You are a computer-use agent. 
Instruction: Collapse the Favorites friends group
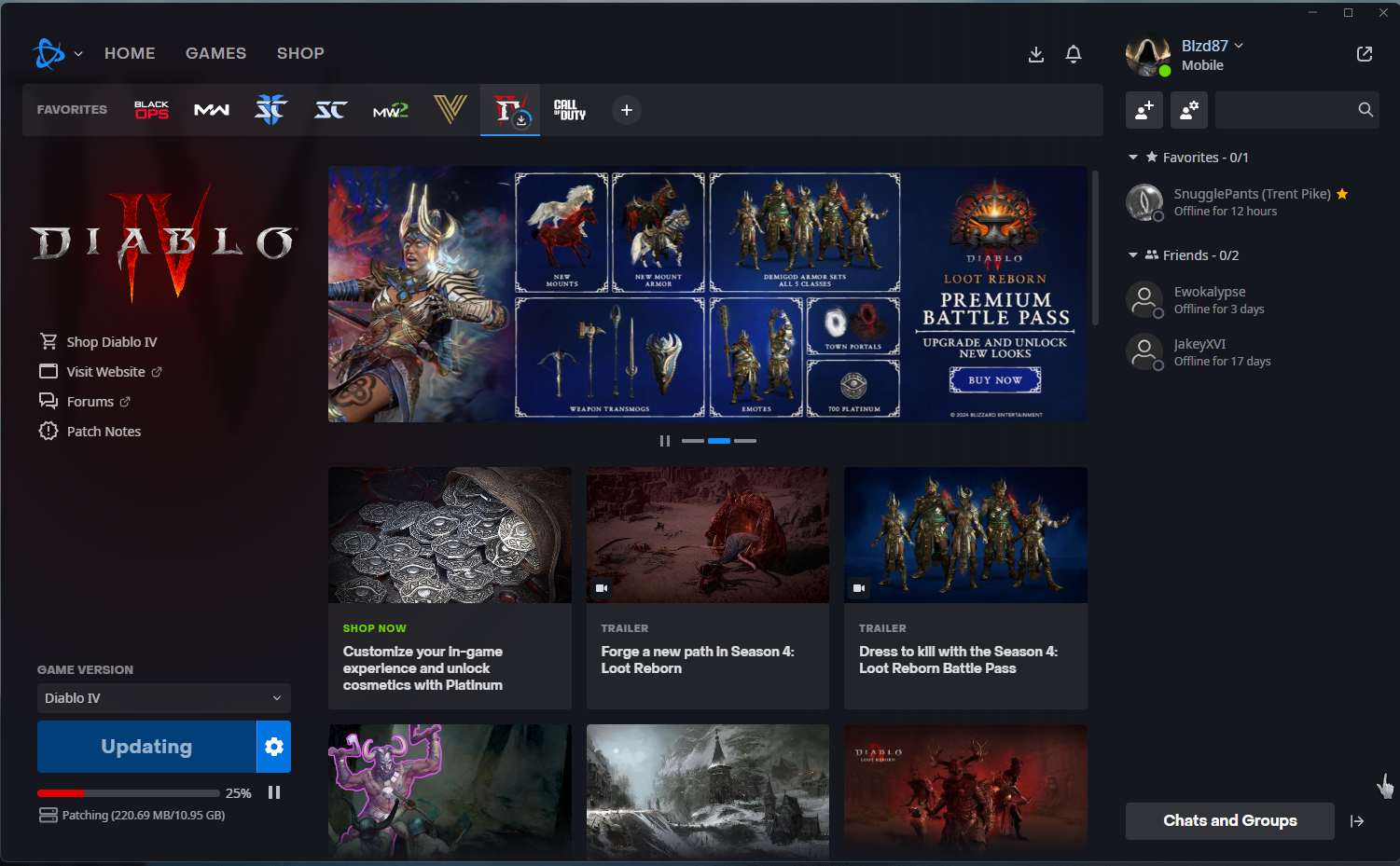point(1133,158)
